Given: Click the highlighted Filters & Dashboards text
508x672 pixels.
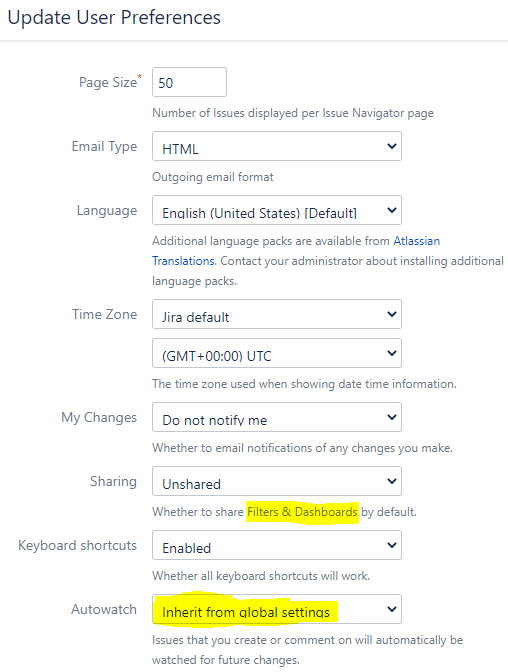Looking at the screenshot, I should pos(302,512).
